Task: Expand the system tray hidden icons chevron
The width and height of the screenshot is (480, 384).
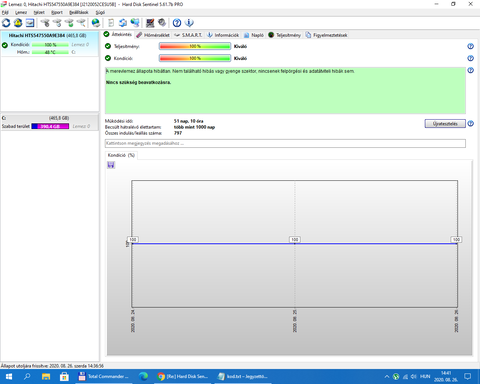Action: [387, 377]
